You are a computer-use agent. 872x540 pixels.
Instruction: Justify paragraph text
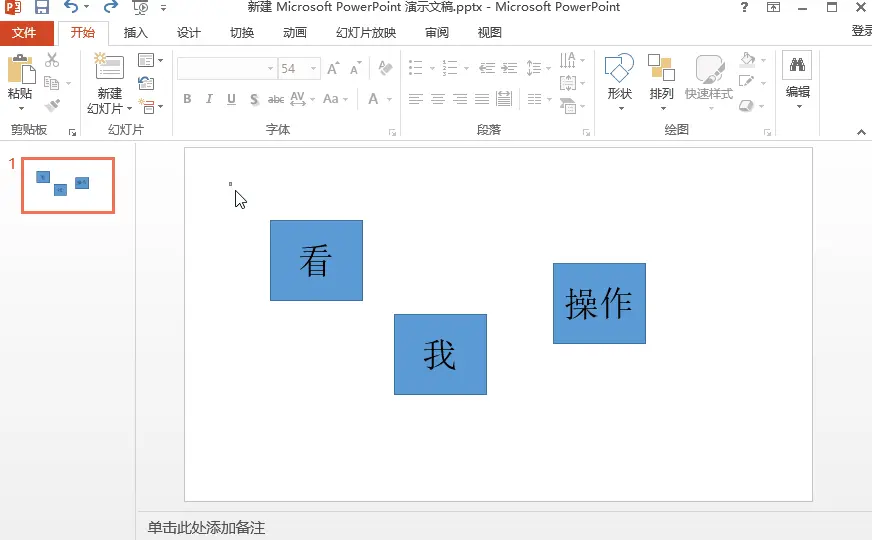482,99
